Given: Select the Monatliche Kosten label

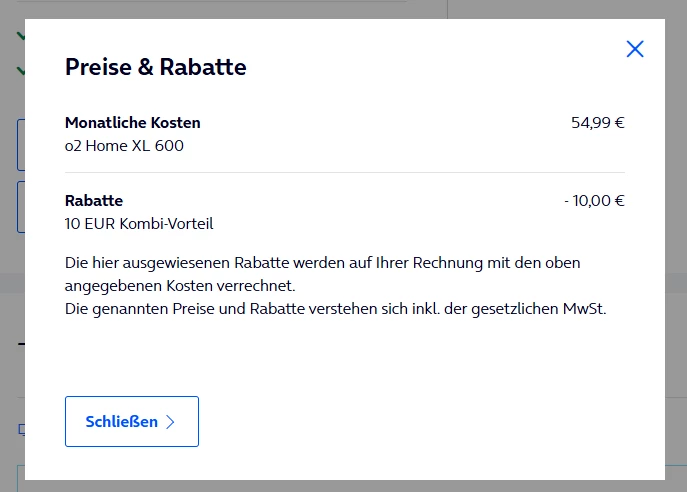Looking at the screenshot, I should pyautogui.click(x=132, y=123).
